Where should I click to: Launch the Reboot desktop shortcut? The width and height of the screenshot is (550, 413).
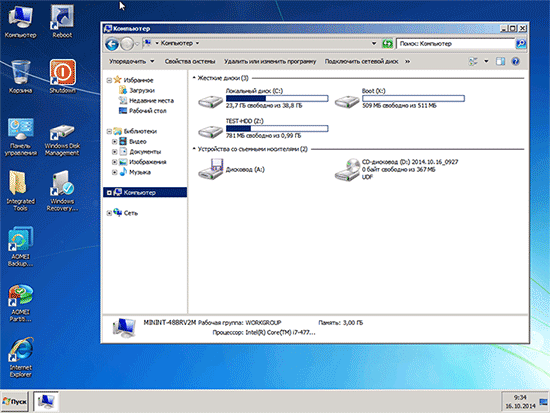[62, 22]
